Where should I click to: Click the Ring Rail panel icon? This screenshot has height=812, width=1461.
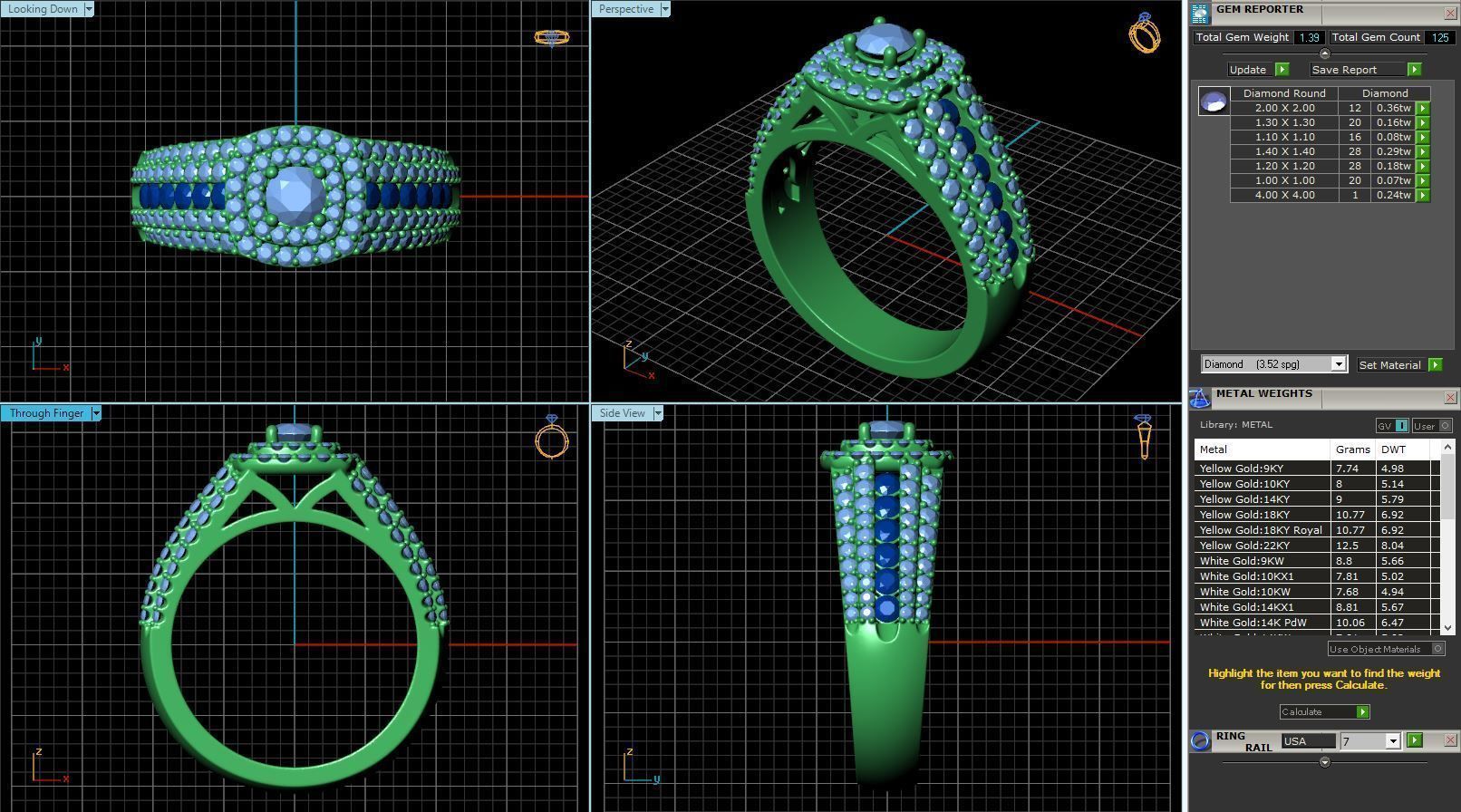point(1200,741)
